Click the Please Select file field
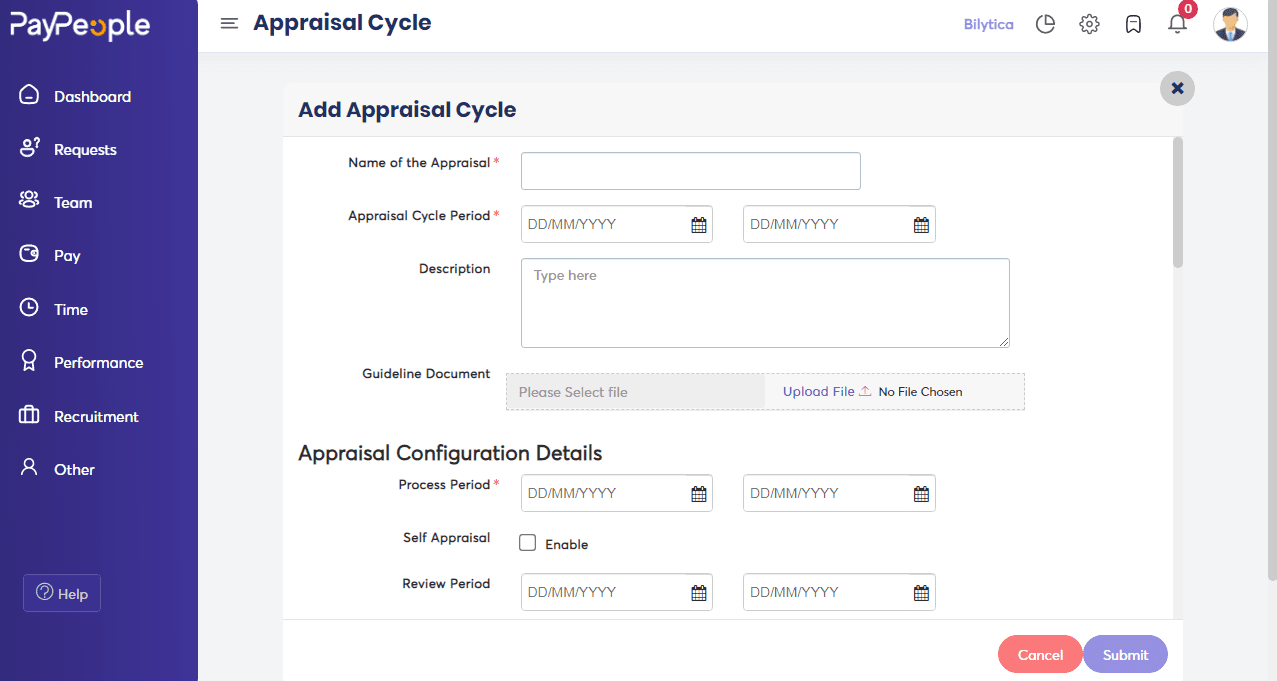This screenshot has height=681, width=1277. pos(636,392)
